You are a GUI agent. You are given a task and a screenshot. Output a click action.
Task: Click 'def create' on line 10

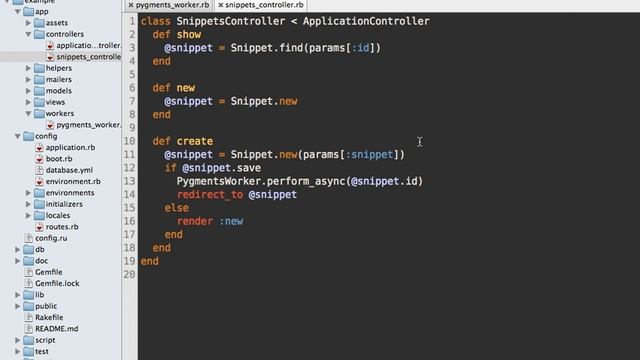click(182, 141)
